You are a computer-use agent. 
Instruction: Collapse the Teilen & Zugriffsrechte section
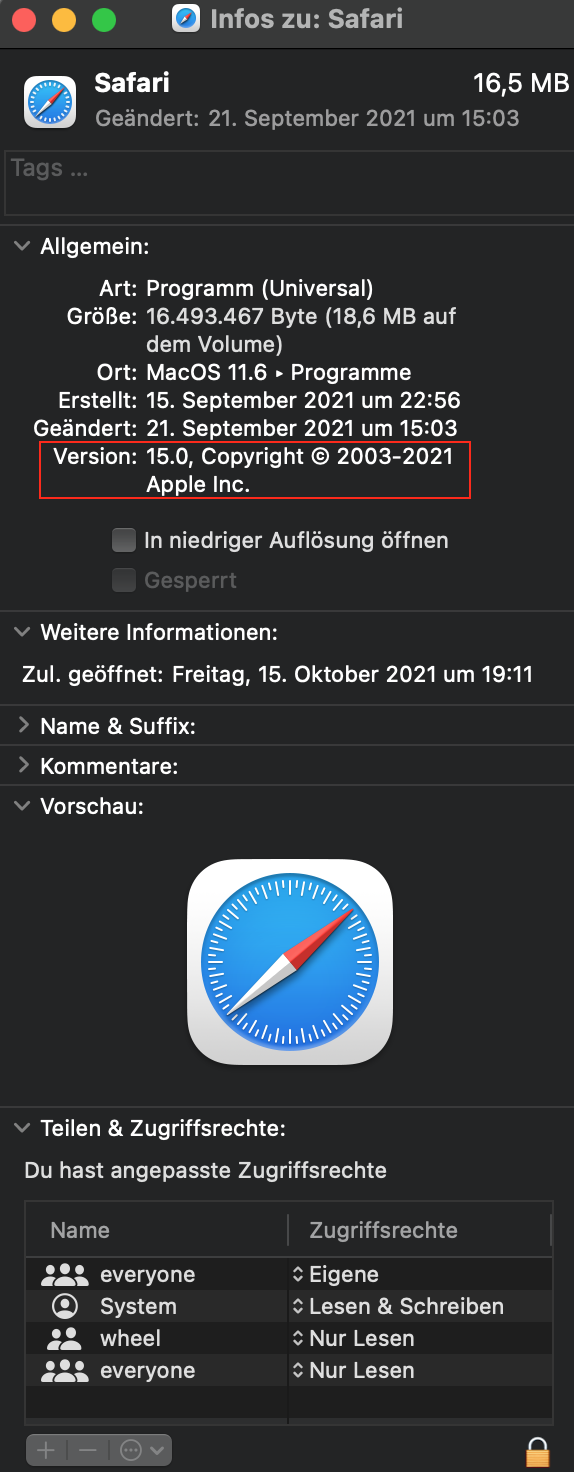click(x=22, y=1129)
